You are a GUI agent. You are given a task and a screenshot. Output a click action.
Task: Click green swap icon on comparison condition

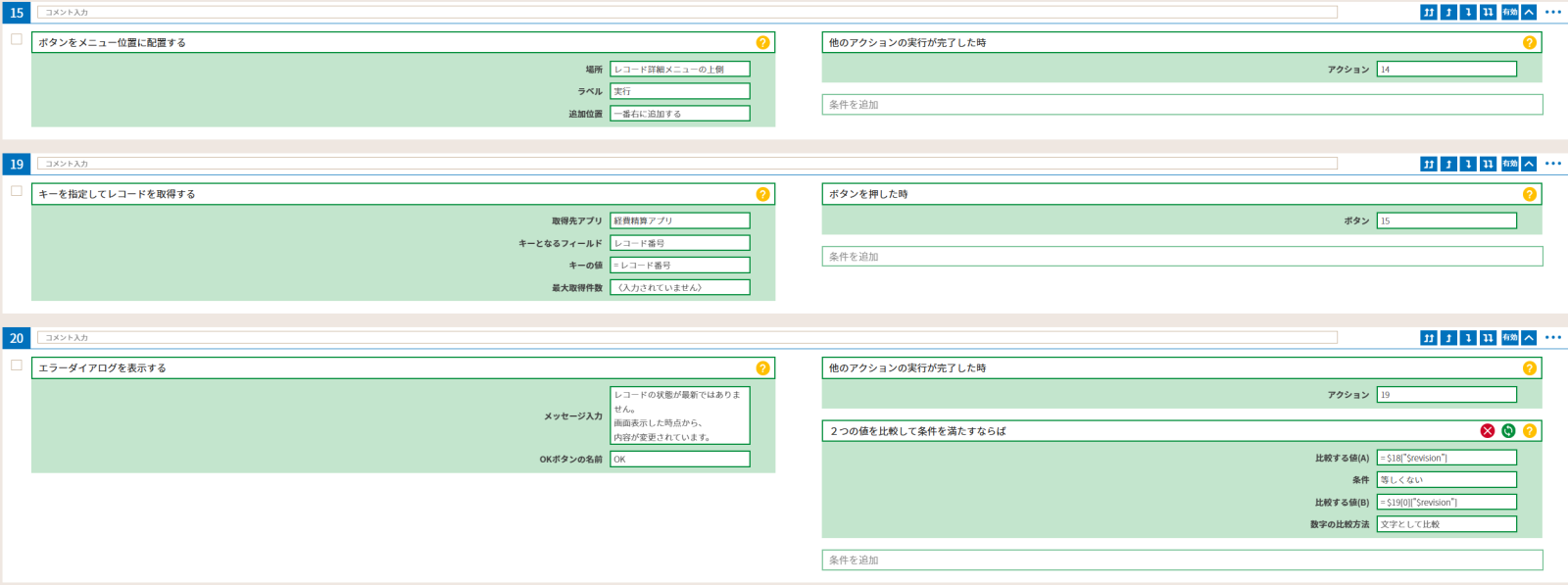[1508, 431]
